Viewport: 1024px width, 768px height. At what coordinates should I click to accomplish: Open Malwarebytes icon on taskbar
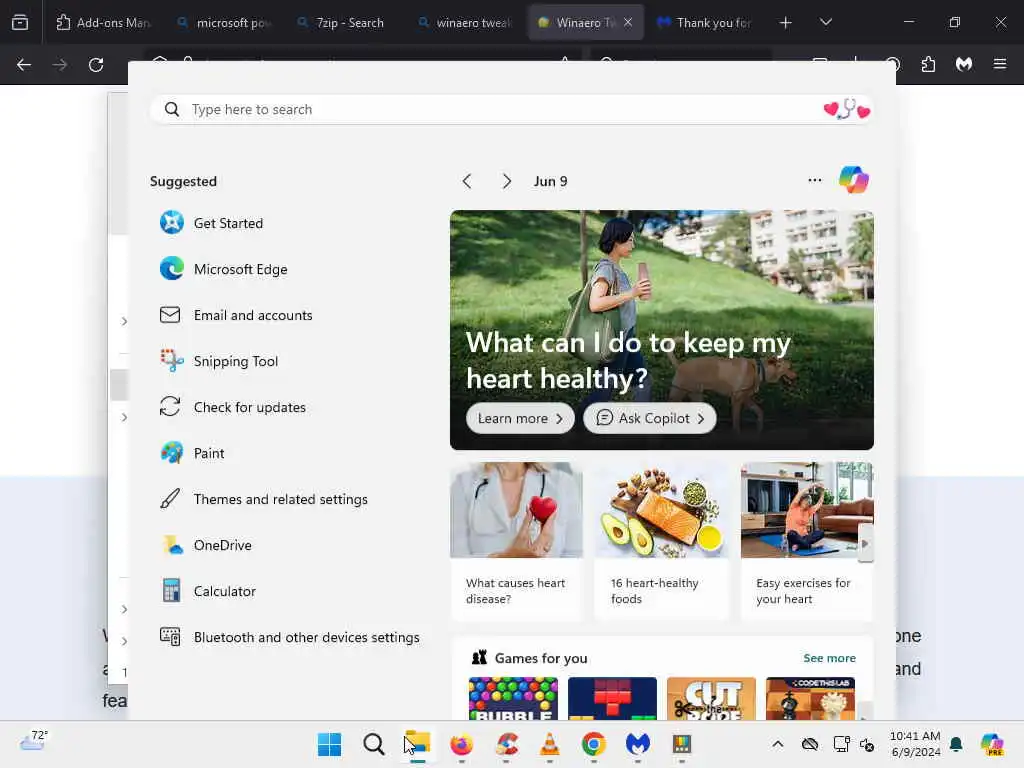pos(638,744)
